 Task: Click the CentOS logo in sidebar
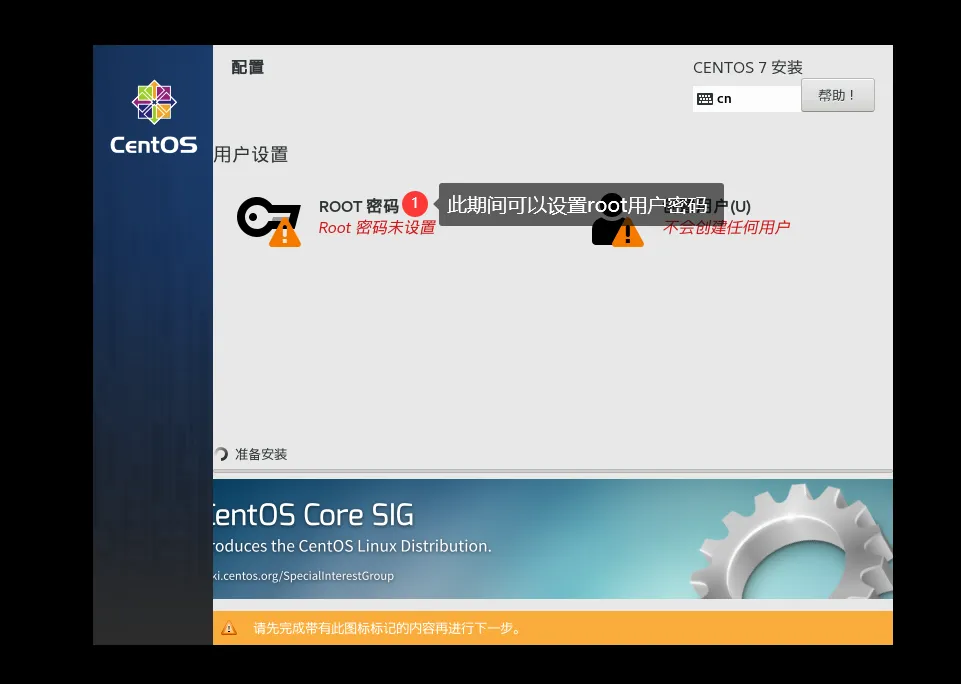pyautogui.click(x=154, y=117)
